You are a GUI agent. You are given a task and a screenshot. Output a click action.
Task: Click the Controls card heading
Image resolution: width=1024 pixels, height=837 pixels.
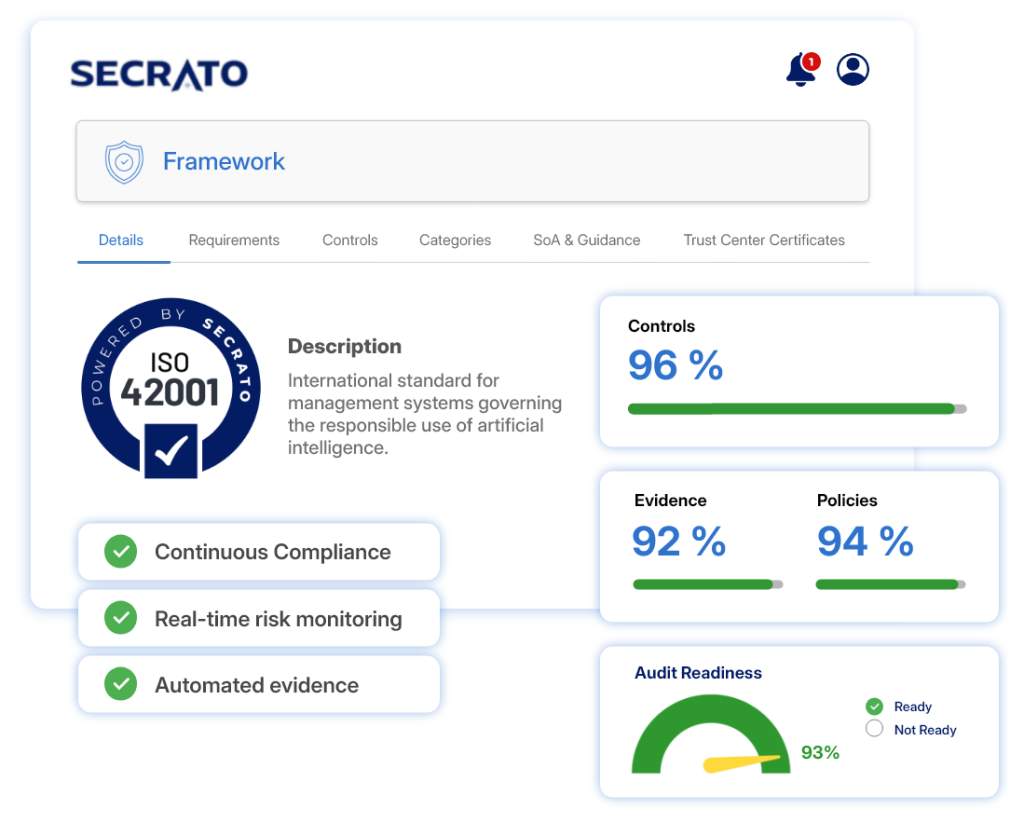coord(662,326)
